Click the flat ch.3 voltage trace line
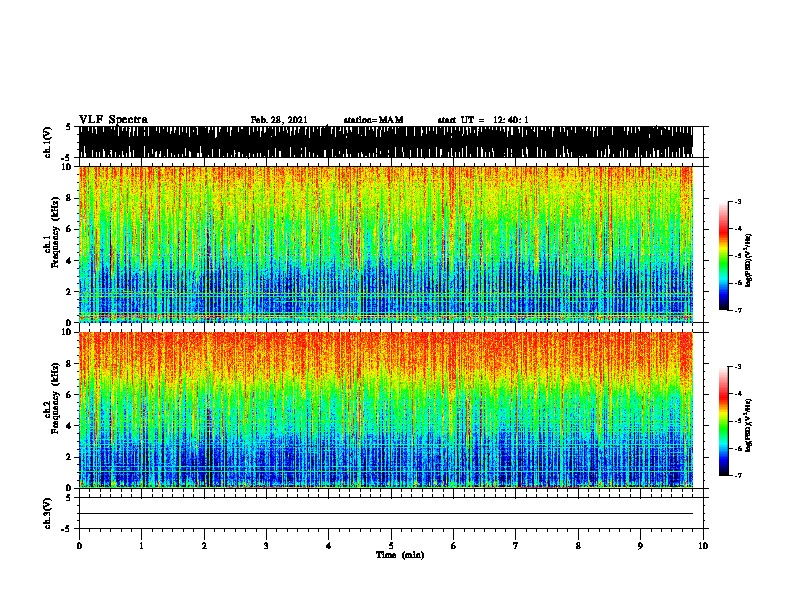Image resolution: width=792 pixels, height=612 pixels. tap(385, 514)
